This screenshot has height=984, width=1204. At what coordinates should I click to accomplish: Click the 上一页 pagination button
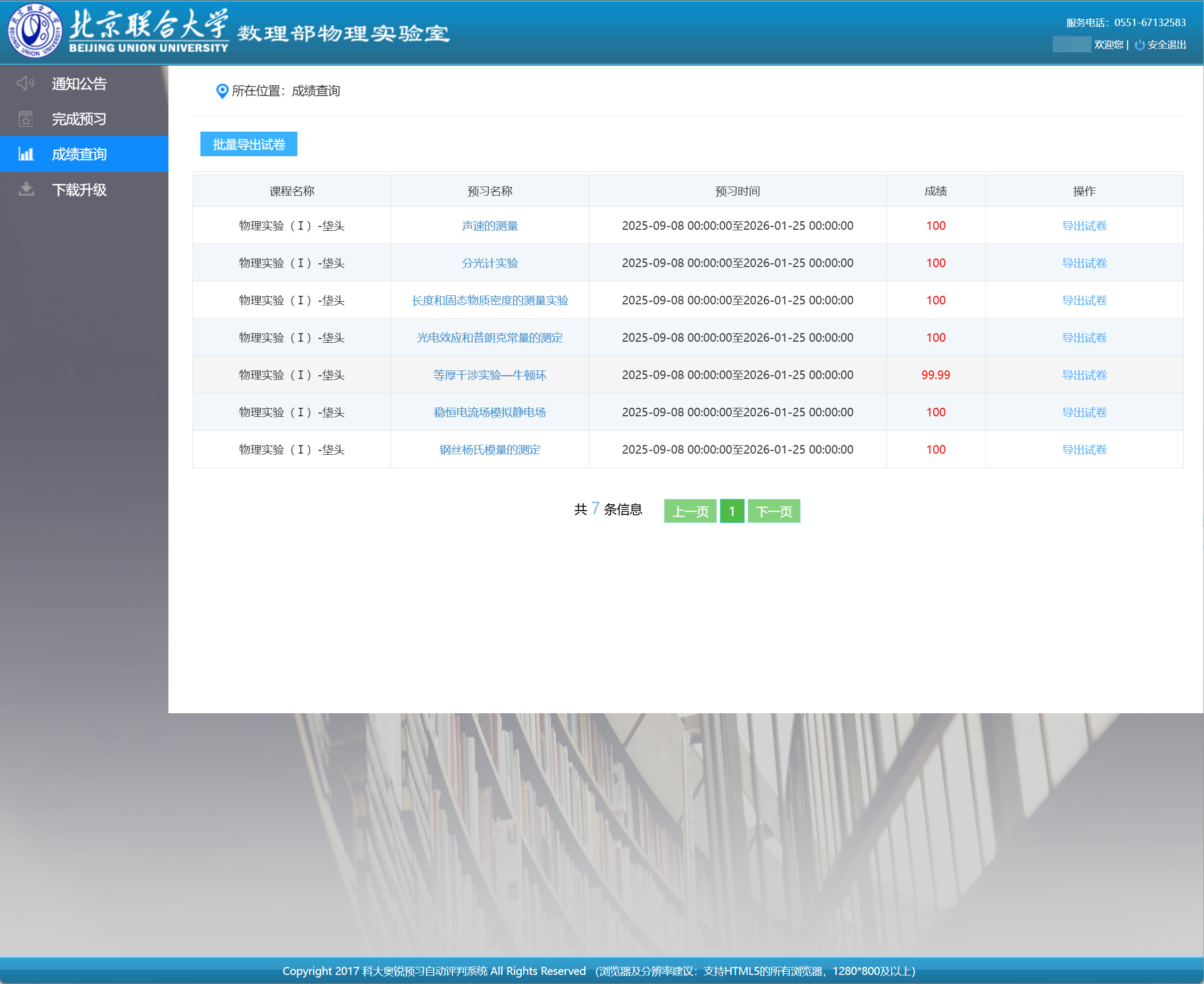click(690, 511)
